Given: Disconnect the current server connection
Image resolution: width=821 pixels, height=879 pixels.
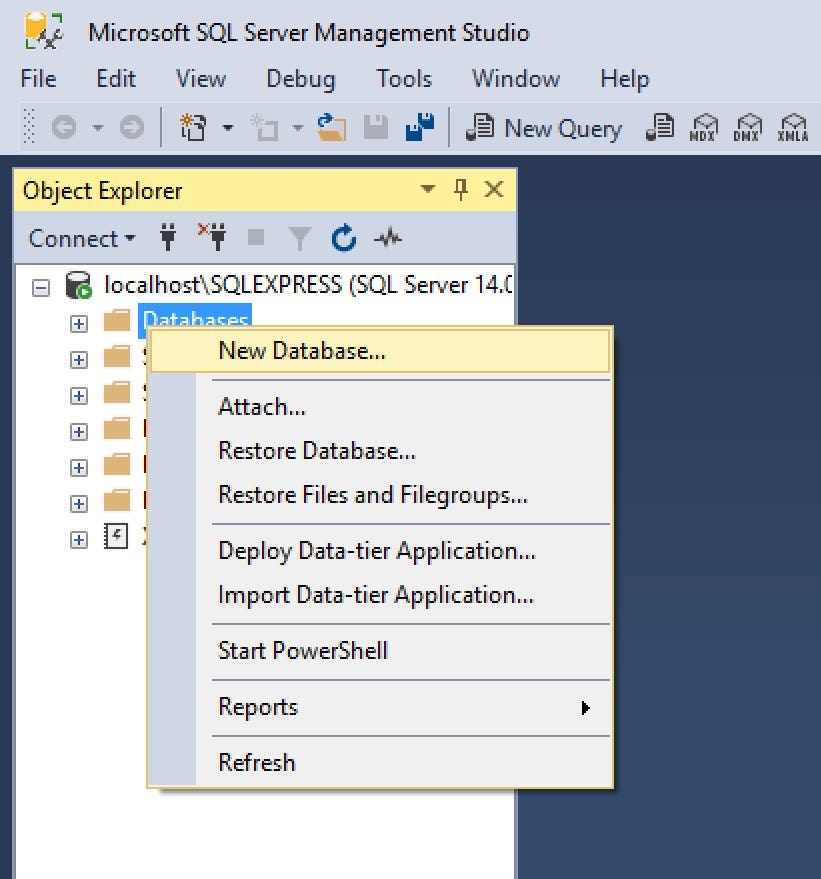Looking at the screenshot, I should [212, 238].
